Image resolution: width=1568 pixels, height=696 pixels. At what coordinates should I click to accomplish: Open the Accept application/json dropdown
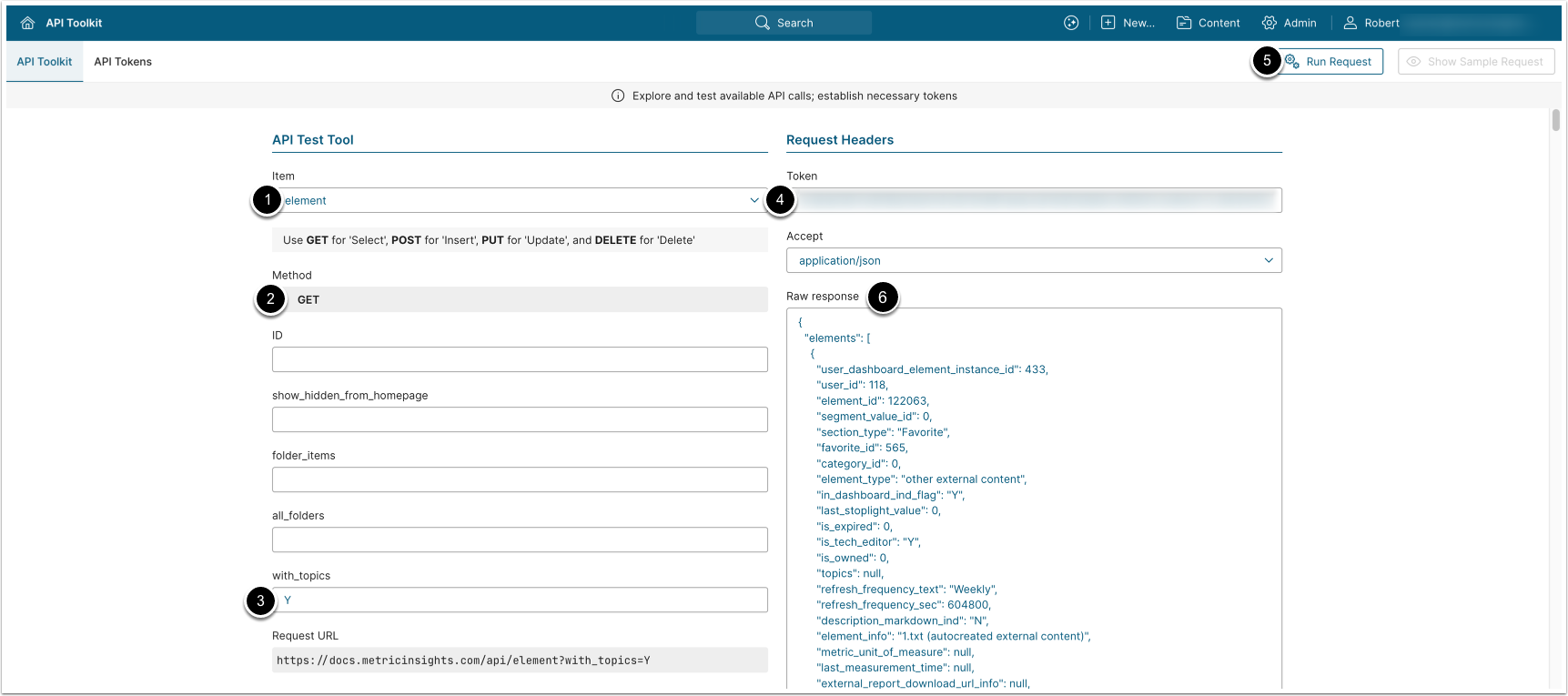[x=1034, y=261]
